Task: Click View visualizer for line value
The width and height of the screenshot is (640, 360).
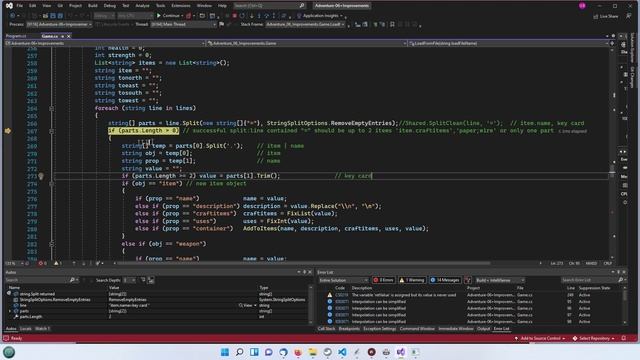Action: (247, 305)
